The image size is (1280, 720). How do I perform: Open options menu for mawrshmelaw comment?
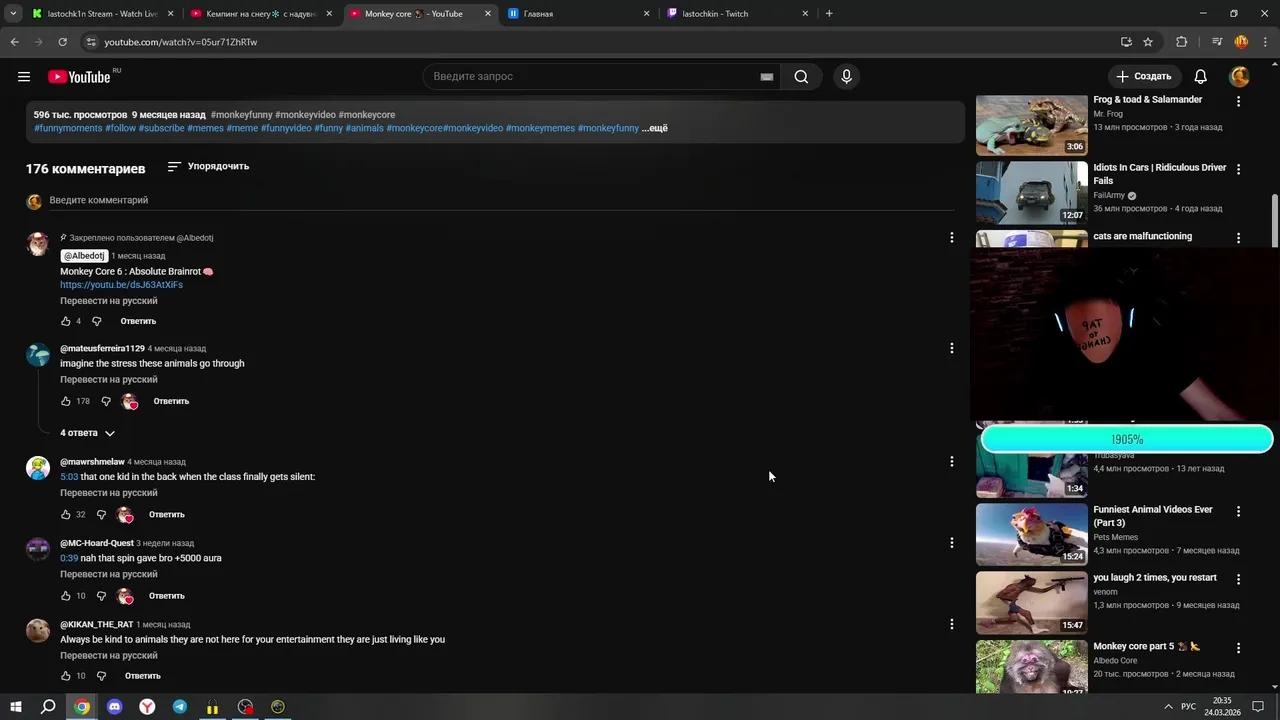click(951, 461)
